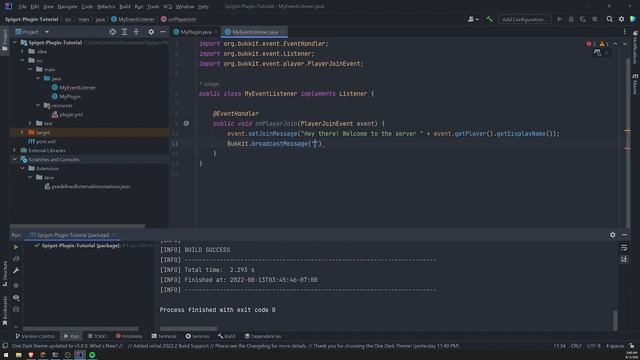
Task: Expand External Libraries node
Action: [15, 150]
